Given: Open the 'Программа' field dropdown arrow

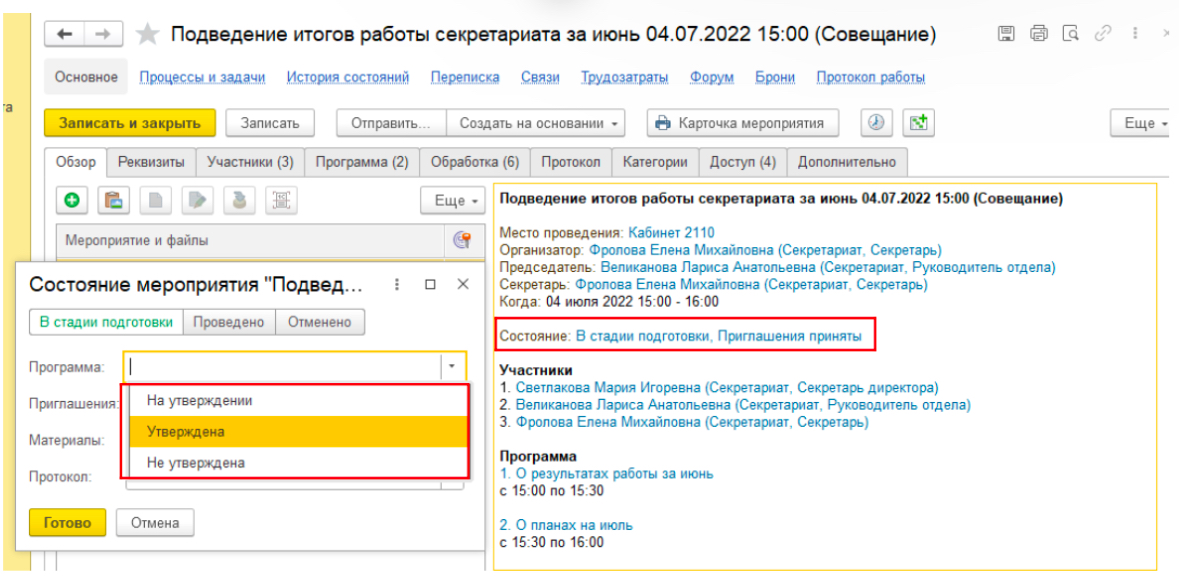Looking at the screenshot, I should click(x=453, y=366).
